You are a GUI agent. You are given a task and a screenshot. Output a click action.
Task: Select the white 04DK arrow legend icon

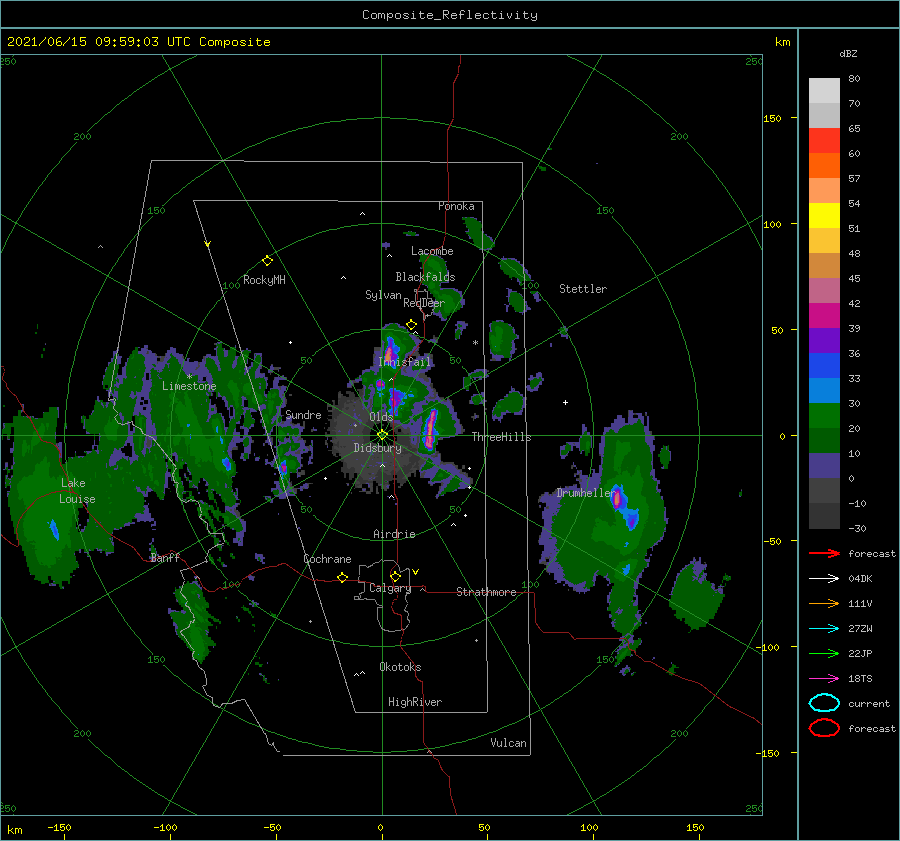tap(824, 578)
